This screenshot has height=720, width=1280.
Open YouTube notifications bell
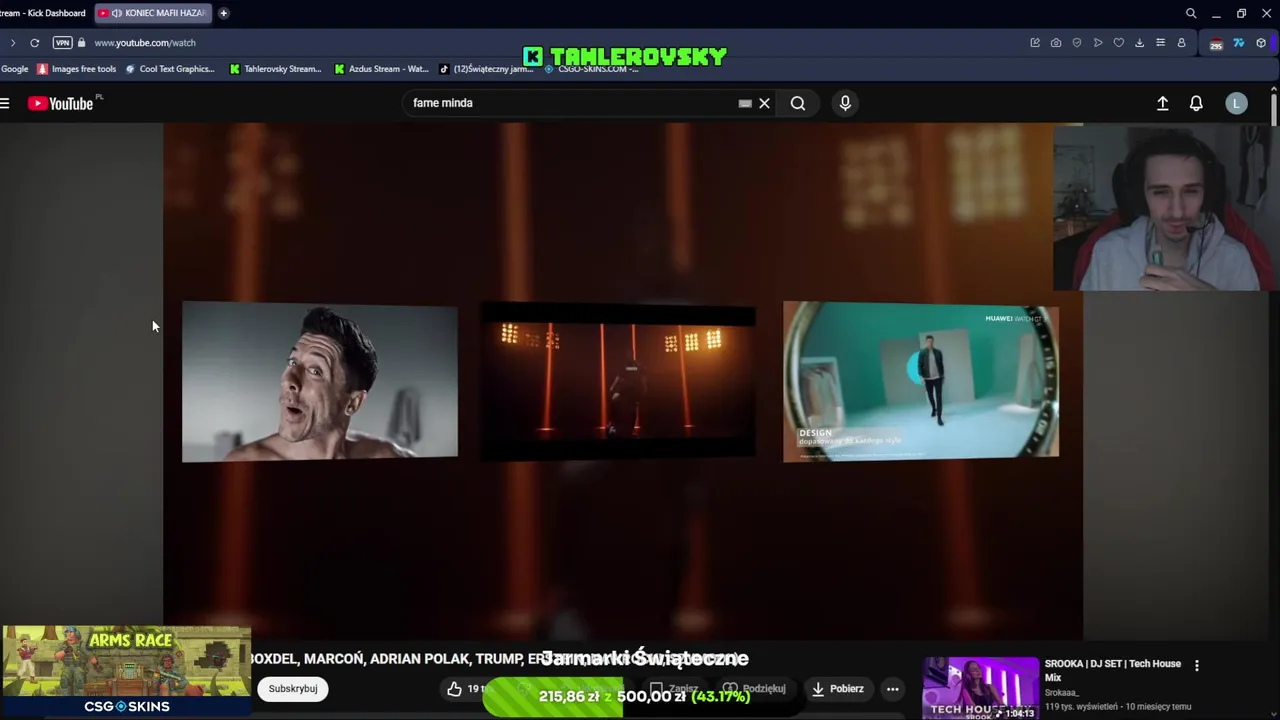pyautogui.click(x=1196, y=103)
